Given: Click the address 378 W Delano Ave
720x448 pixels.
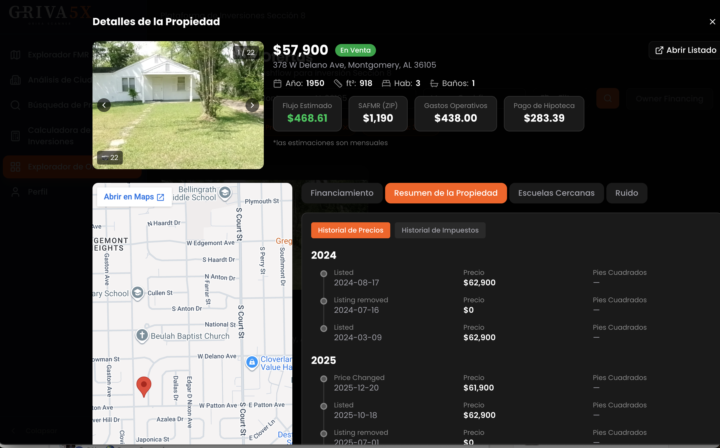Looking at the screenshot, I should pos(354,65).
